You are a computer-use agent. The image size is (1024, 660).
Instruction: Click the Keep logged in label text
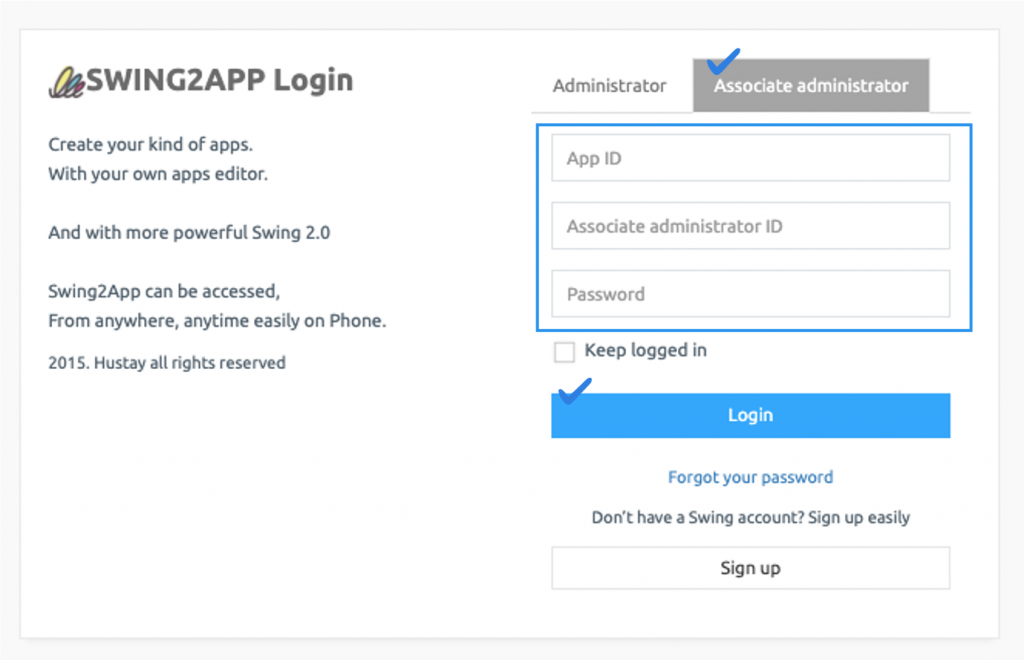(x=644, y=351)
